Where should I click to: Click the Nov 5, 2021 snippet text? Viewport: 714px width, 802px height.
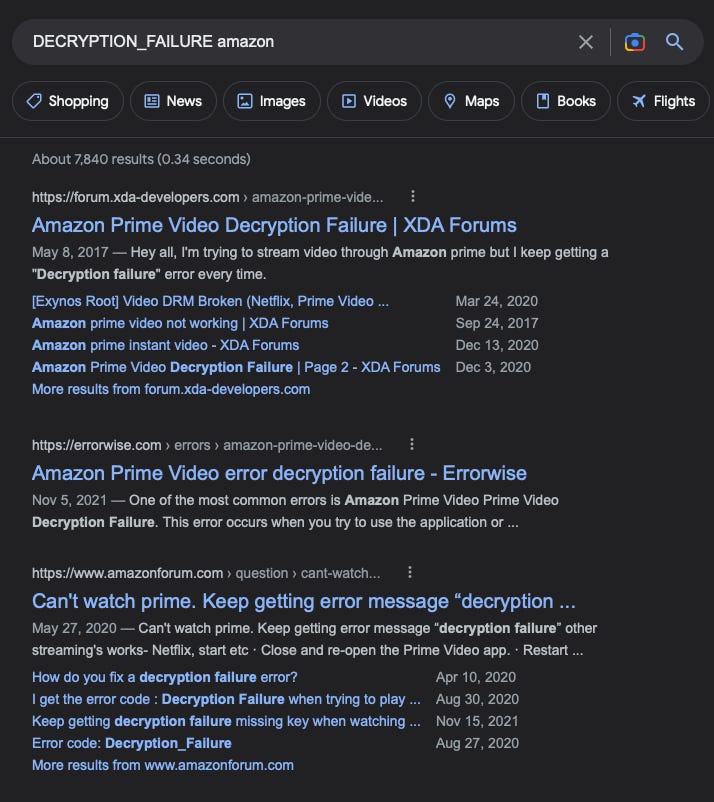click(295, 511)
